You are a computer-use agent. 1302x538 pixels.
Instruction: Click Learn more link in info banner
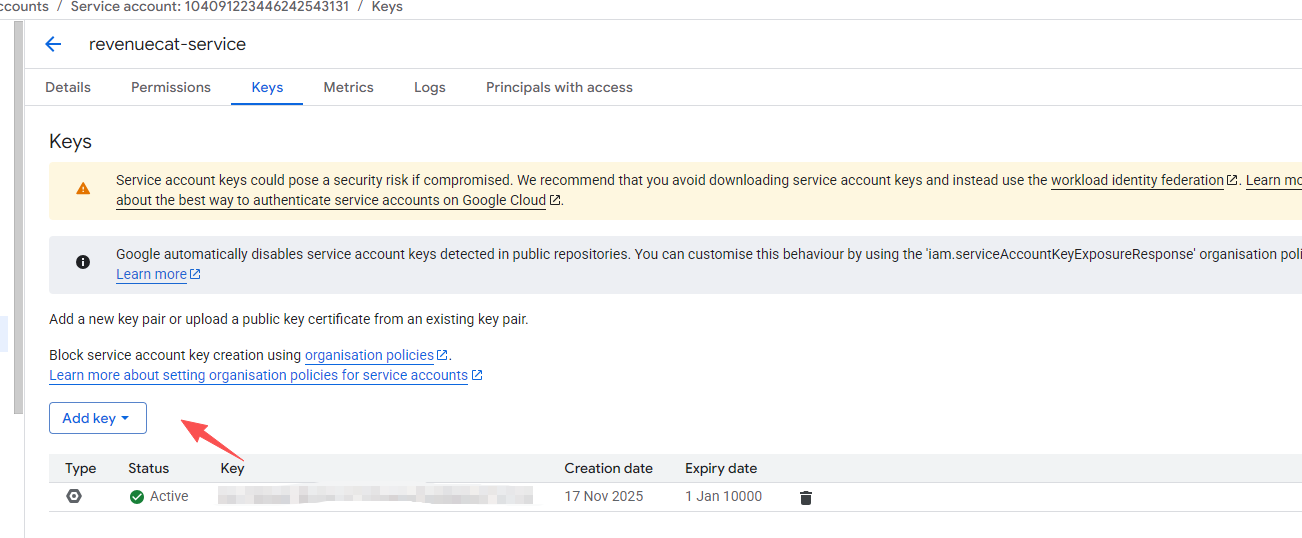coord(151,274)
